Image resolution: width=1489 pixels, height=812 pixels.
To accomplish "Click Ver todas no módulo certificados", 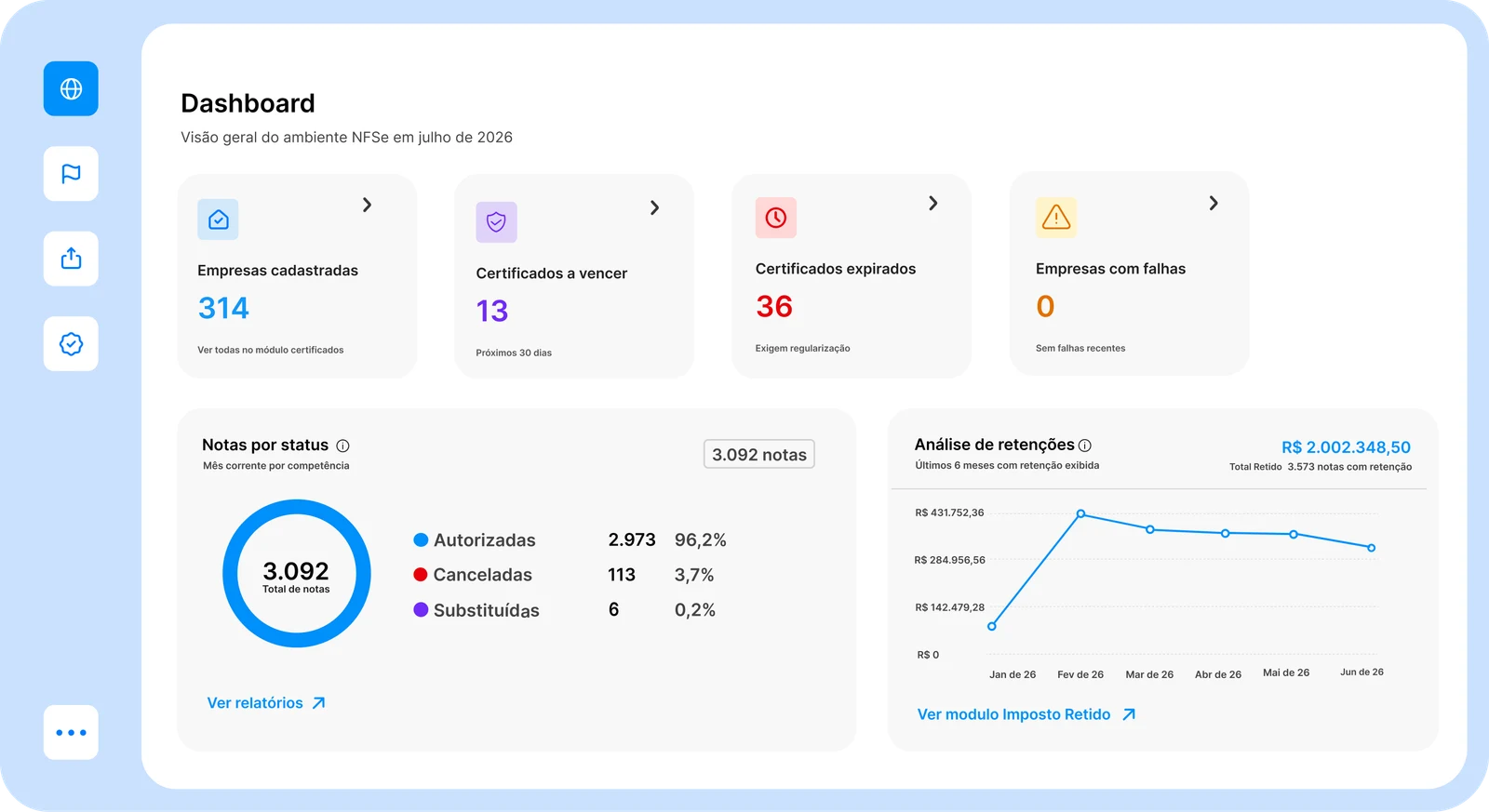I will (x=271, y=350).
